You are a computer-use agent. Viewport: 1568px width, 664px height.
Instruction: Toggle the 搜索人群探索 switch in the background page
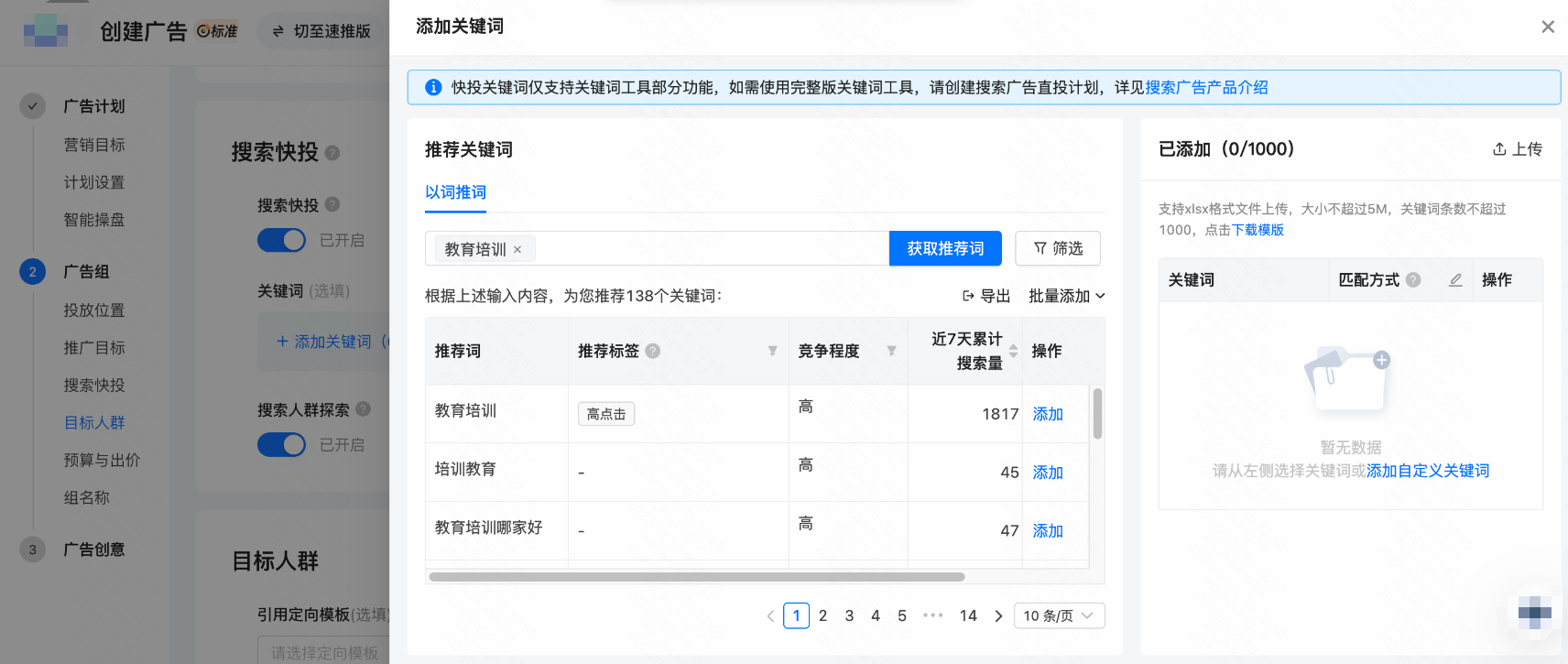point(281,445)
